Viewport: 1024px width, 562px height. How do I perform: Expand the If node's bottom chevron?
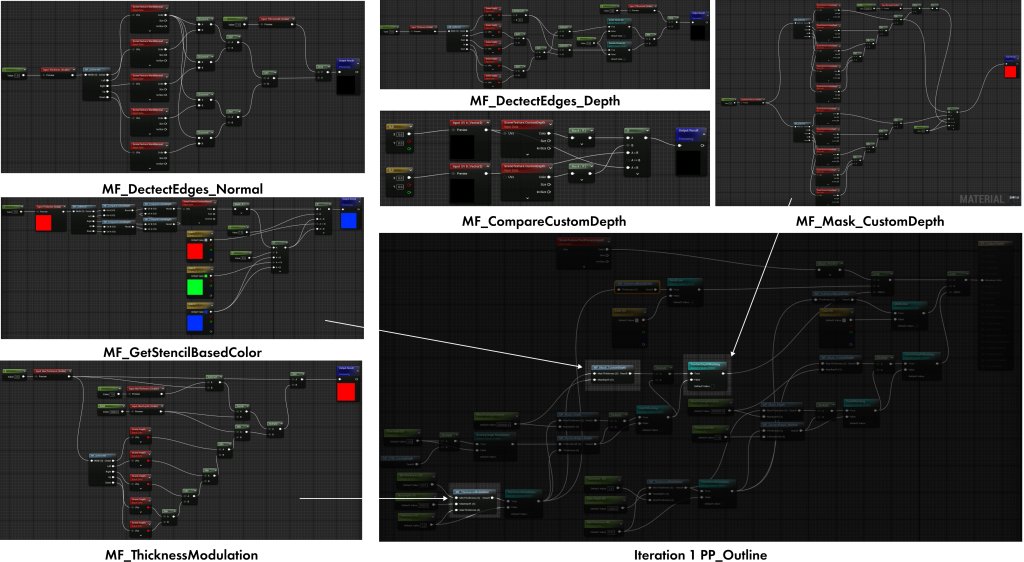[637, 173]
